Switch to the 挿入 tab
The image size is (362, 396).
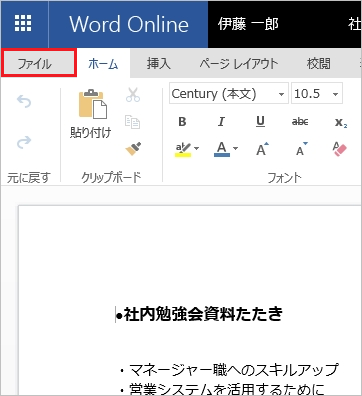point(159,63)
